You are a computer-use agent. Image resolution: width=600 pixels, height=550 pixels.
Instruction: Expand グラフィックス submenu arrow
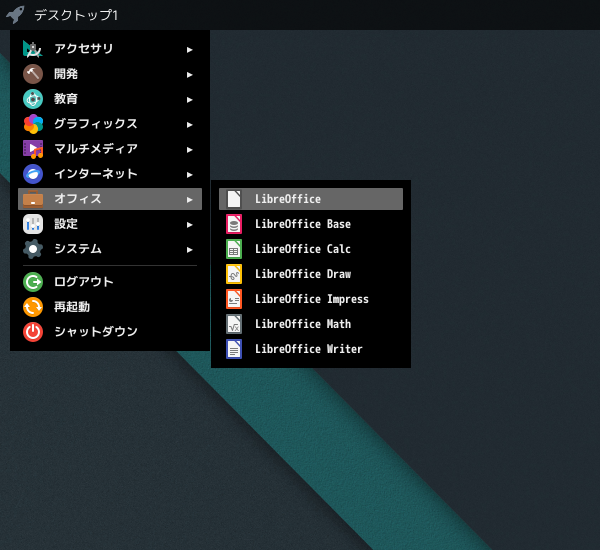point(189,125)
